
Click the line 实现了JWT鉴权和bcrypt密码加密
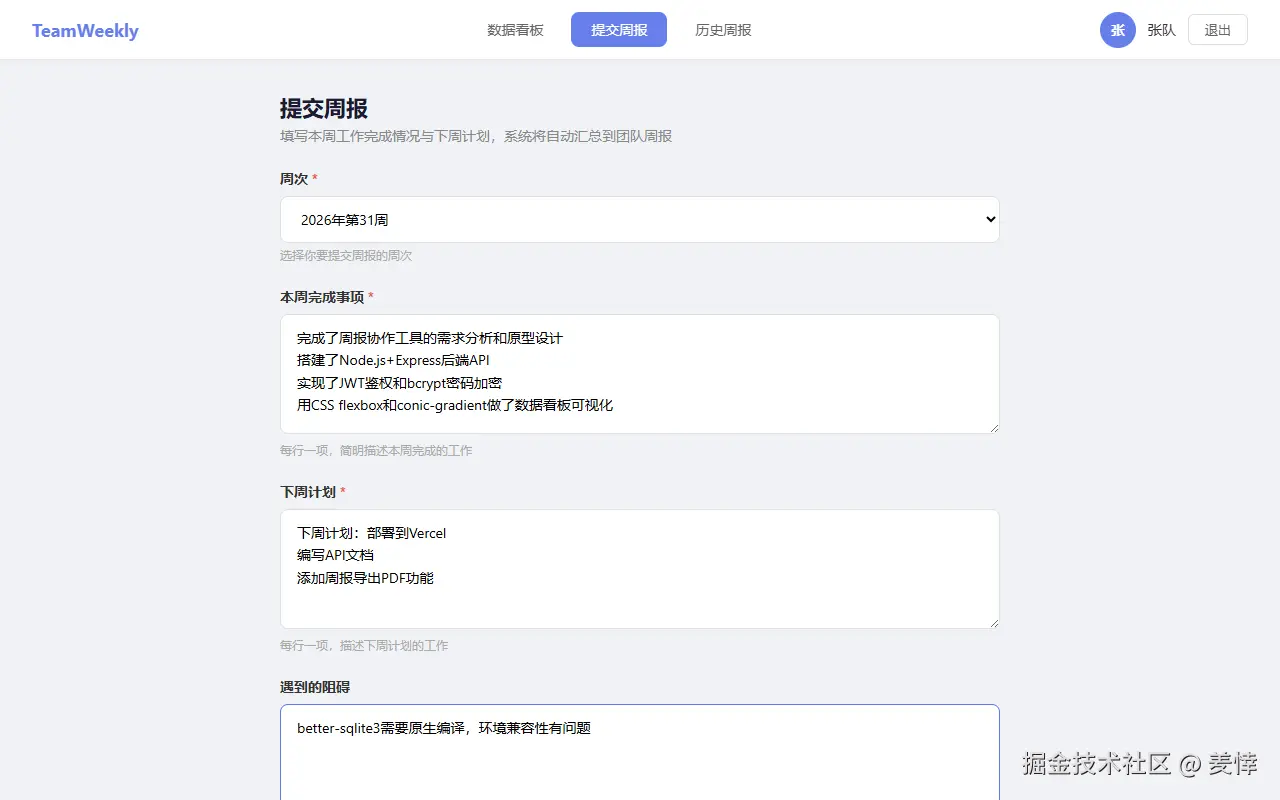[x=399, y=383]
